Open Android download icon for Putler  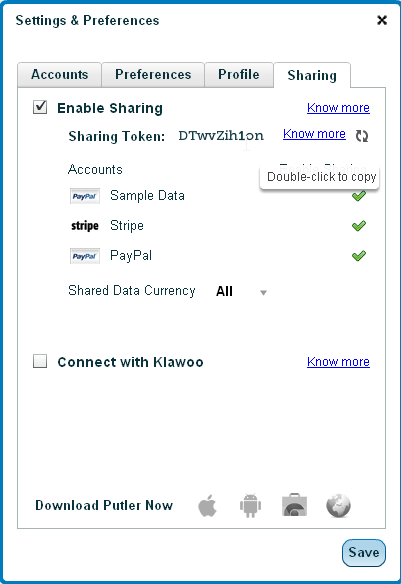click(x=250, y=505)
